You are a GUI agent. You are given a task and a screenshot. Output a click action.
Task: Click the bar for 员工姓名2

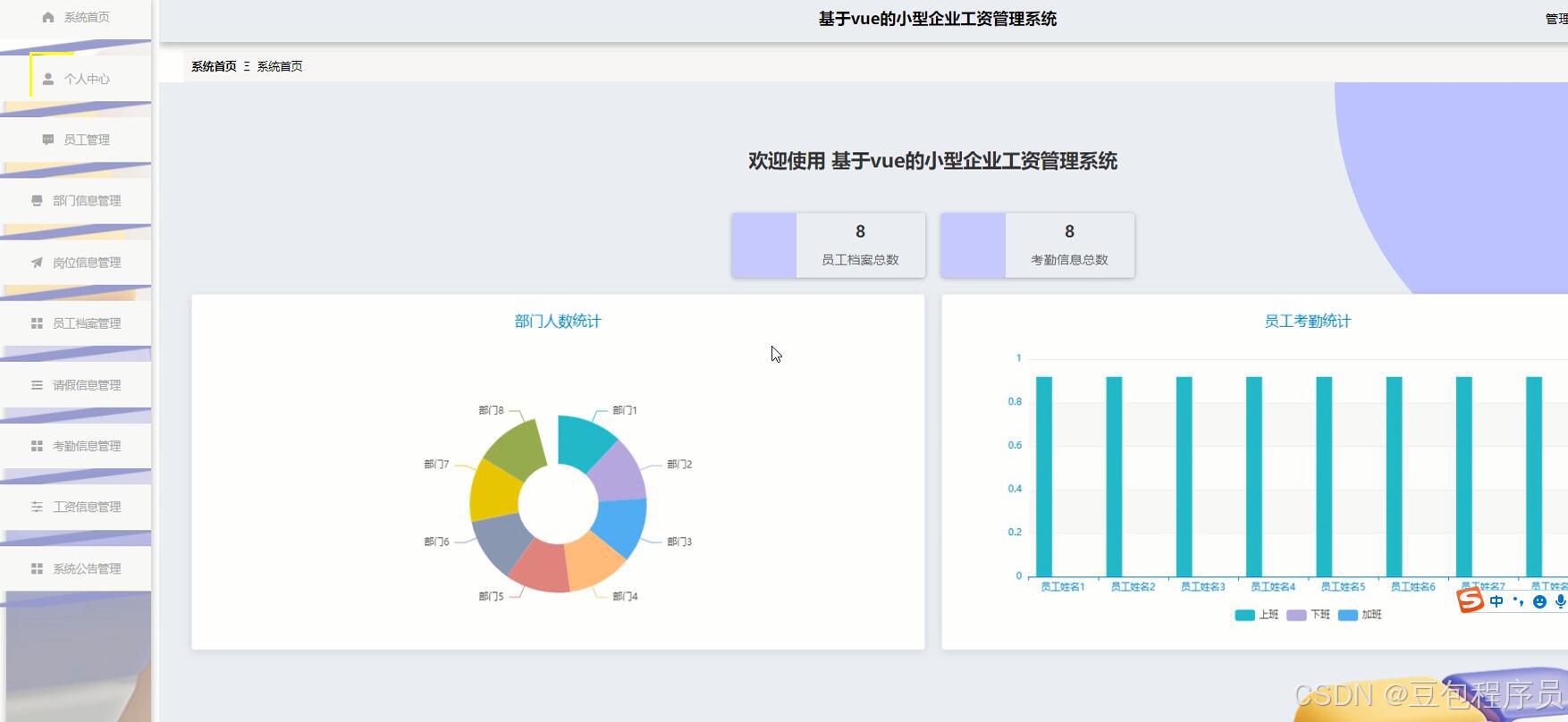(x=1114, y=476)
